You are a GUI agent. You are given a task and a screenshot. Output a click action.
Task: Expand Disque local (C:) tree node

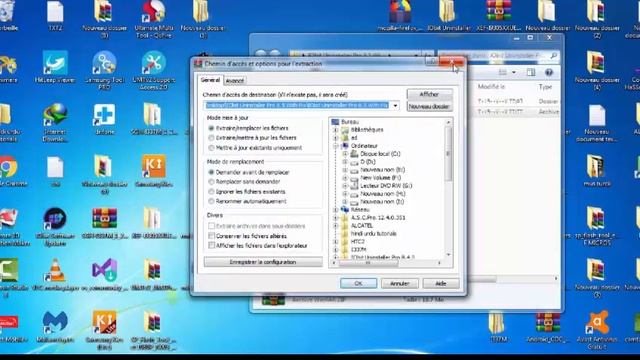345,154
